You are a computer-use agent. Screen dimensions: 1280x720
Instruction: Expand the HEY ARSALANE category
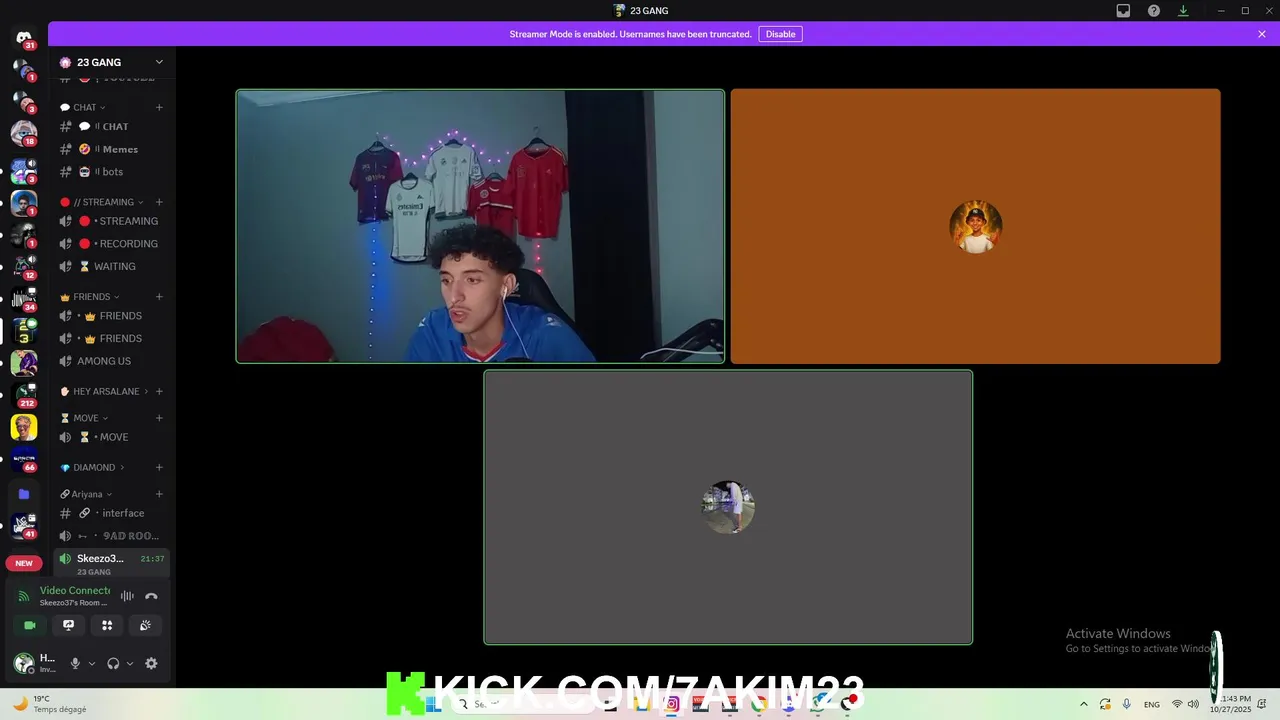point(104,391)
